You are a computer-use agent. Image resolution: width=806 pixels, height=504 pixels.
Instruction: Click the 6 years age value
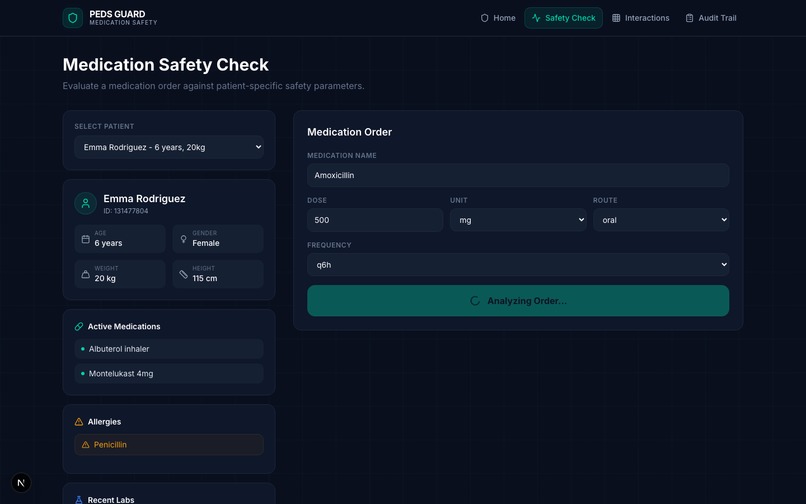pos(108,243)
